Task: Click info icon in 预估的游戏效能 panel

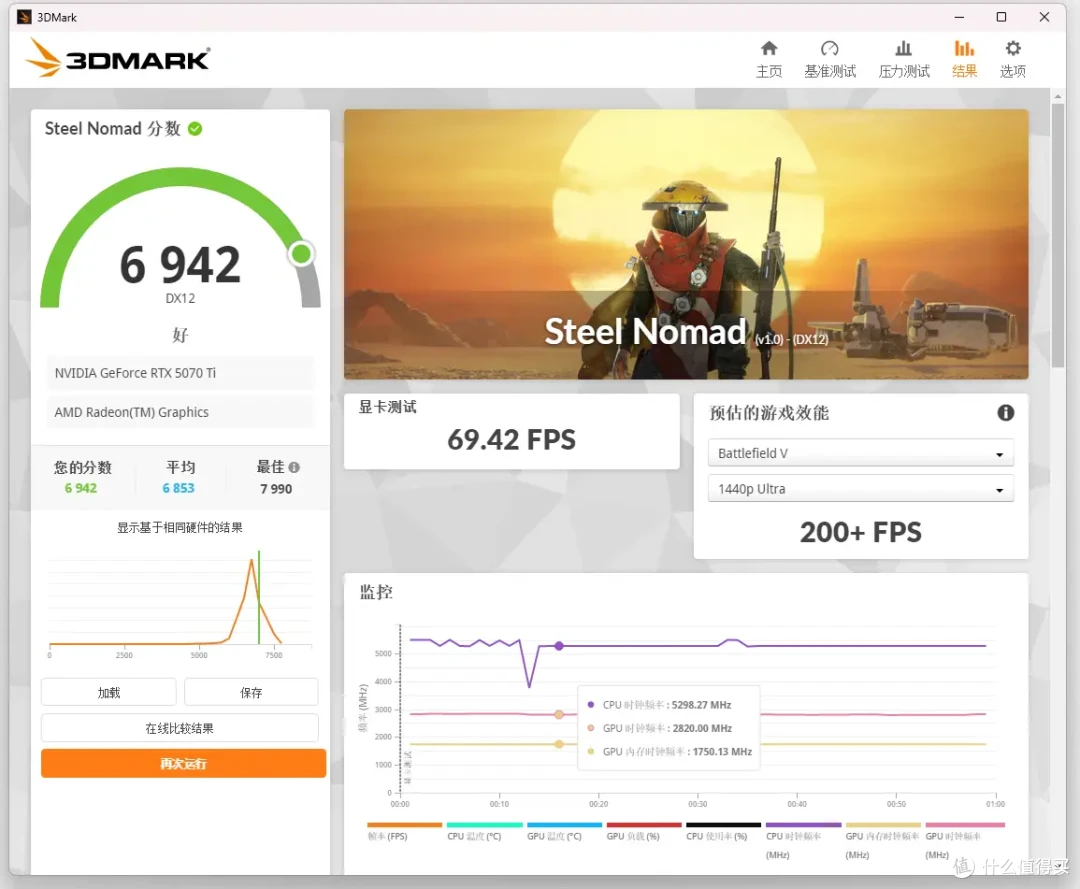Action: click(x=1006, y=412)
